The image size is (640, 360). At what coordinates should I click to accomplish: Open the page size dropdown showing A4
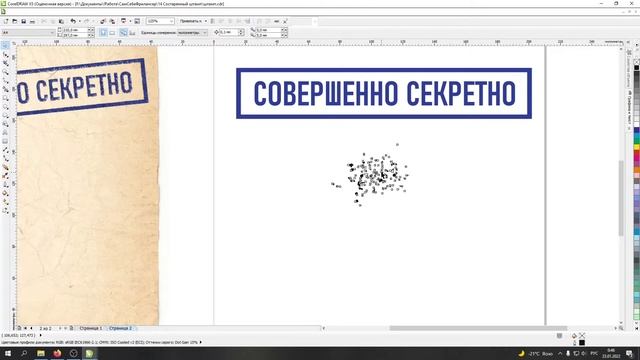(28, 32)
